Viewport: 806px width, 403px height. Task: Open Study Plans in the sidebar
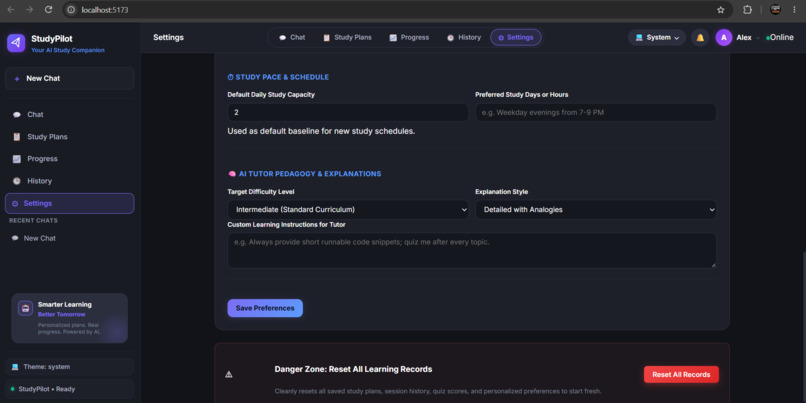69,137
